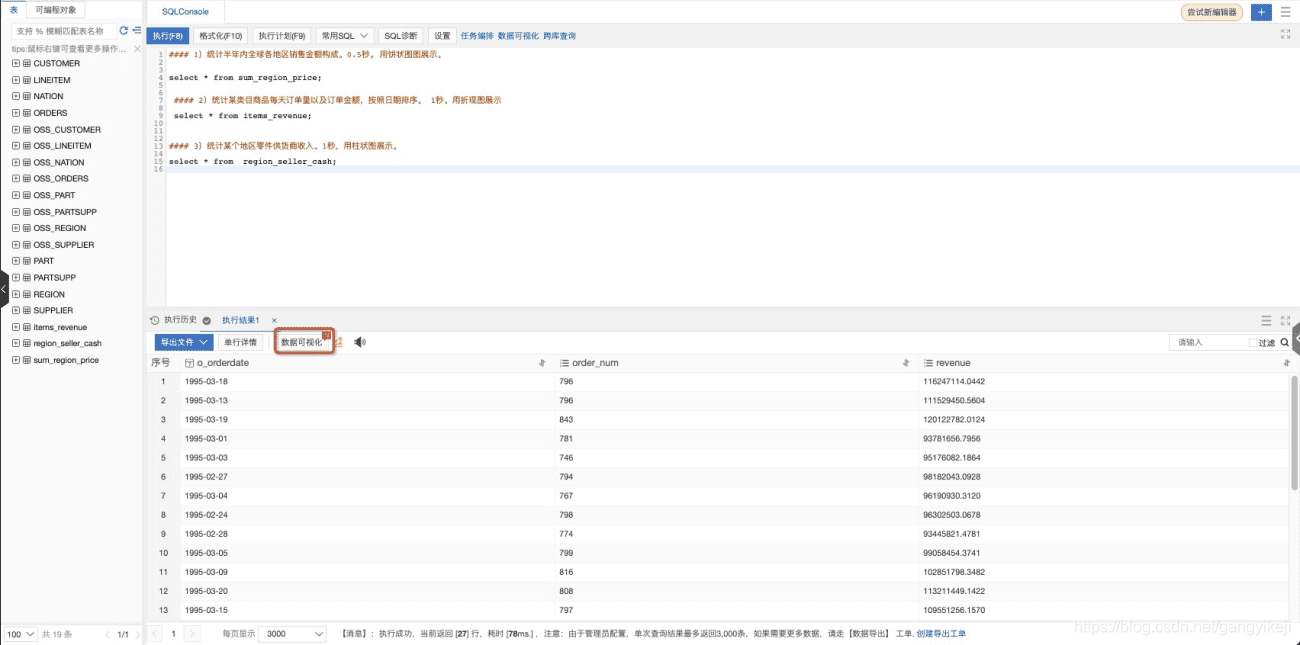Go to previous table list page
Image resolution: width=1300 pixels, height=645 pixels.
pyautogui.click(x=108, y=634)
